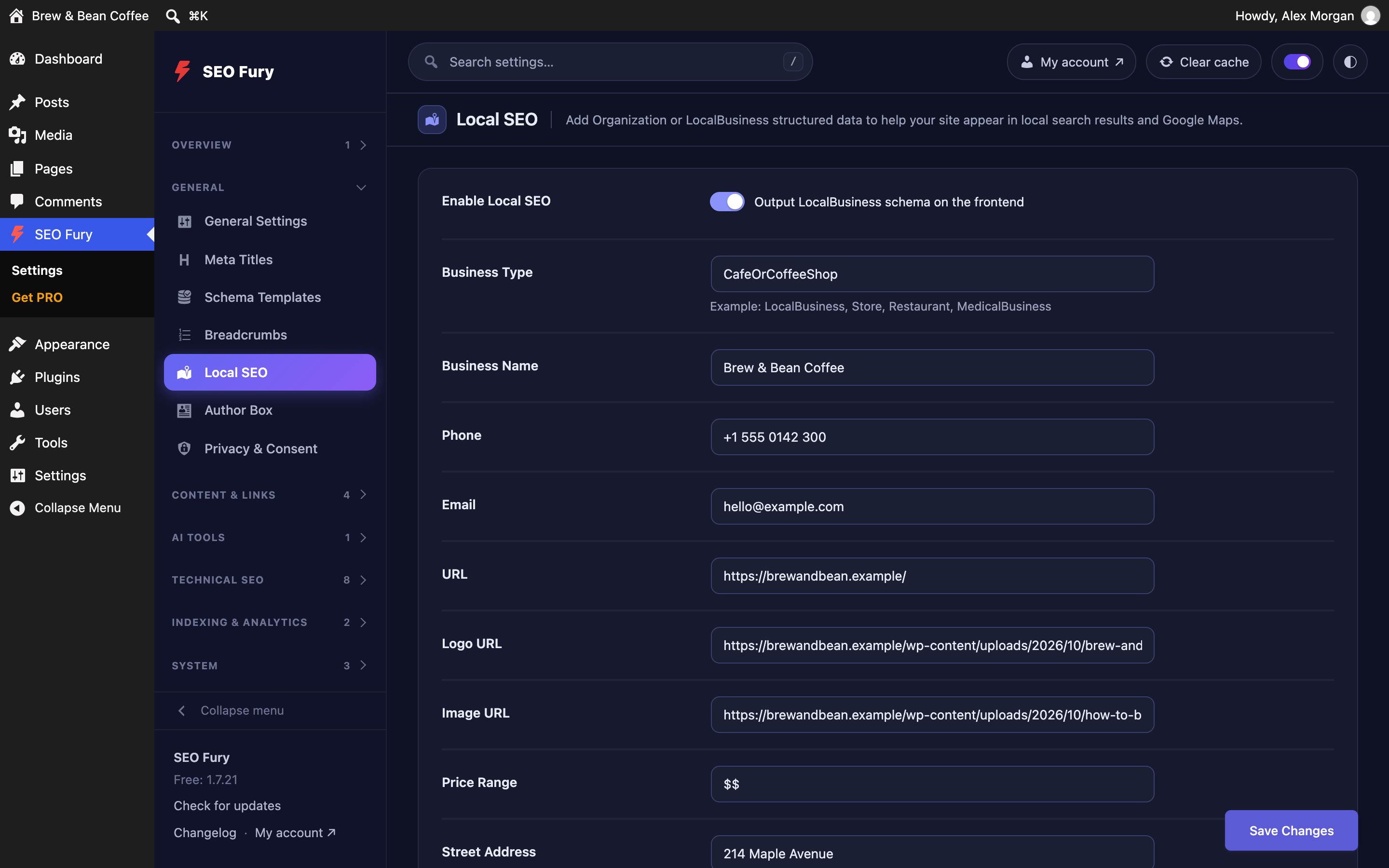1389x868 pixels.
Task: Open the admin bar search magnifier
Action: (172, 15)
